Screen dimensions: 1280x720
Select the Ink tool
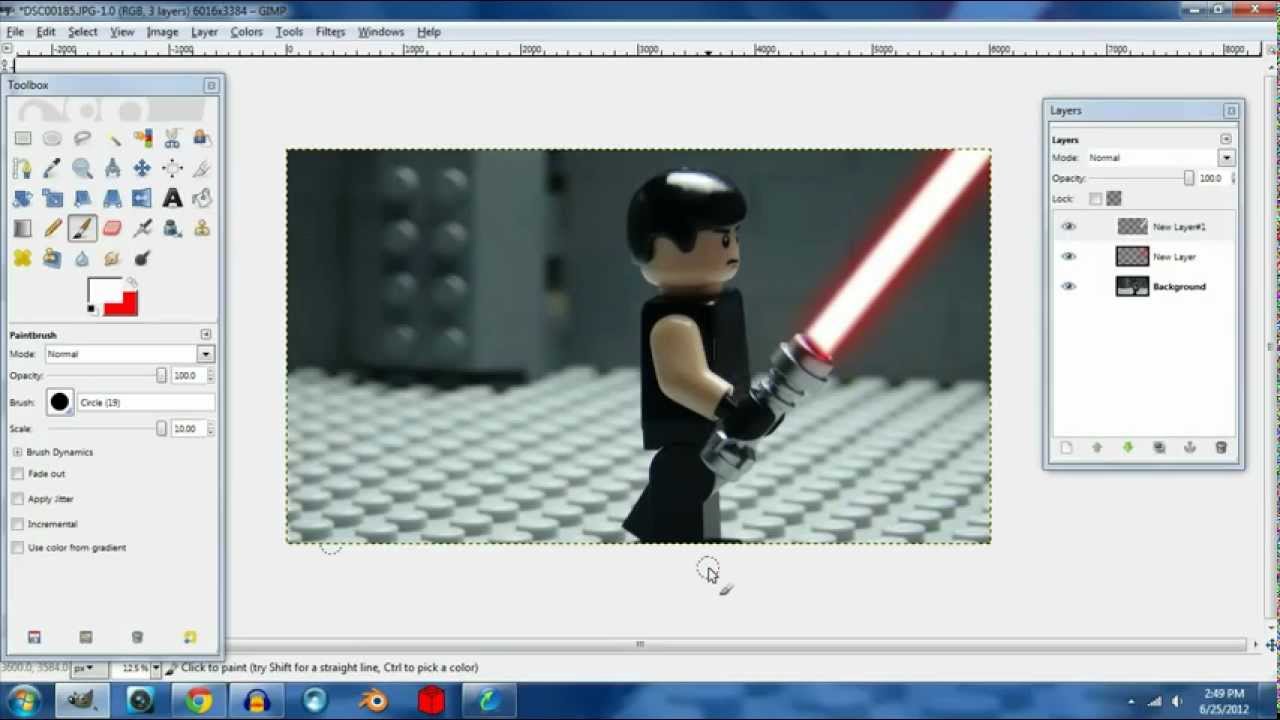pyautogui.click(x=172, y=228)
